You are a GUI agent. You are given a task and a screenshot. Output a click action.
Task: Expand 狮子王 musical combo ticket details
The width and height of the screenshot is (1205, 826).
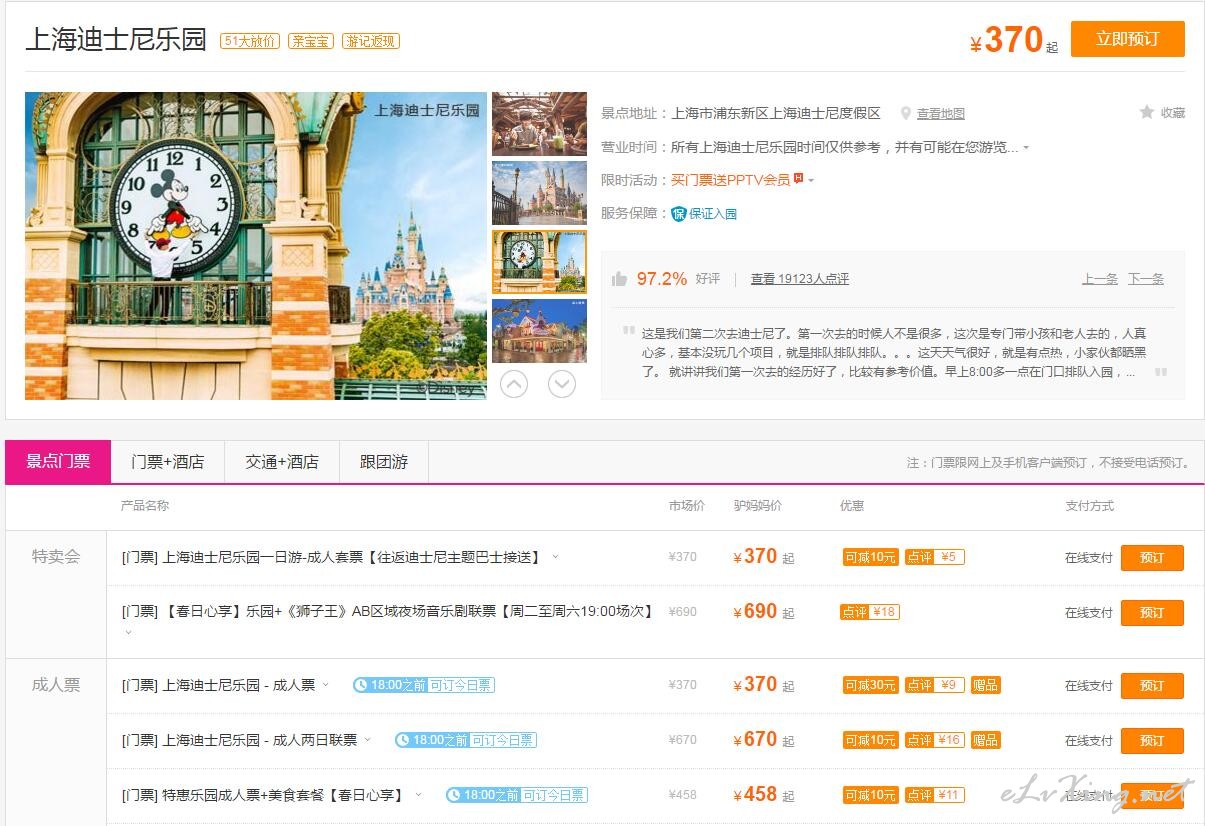pos(128,632)
